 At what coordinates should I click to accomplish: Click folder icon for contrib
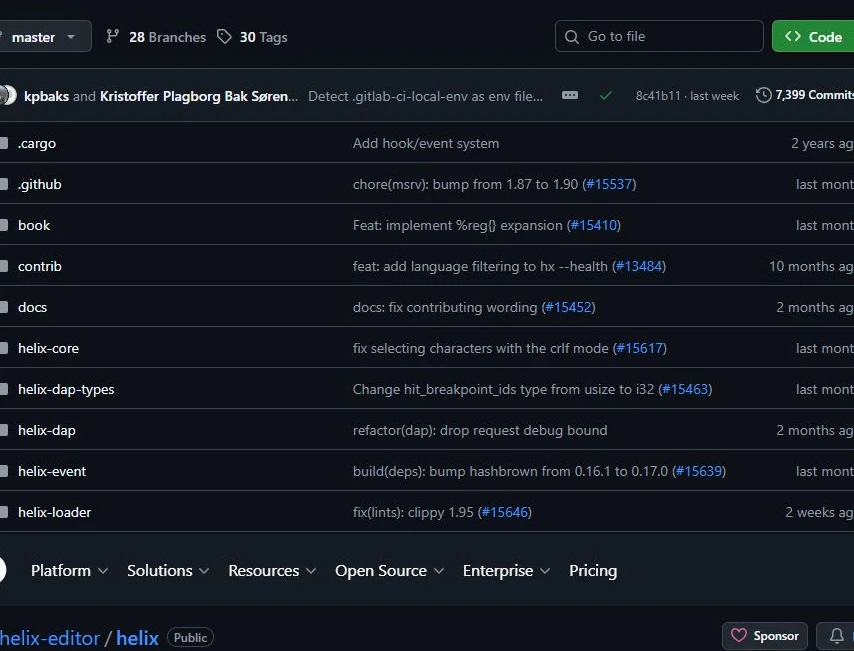[x=4, y=266]
